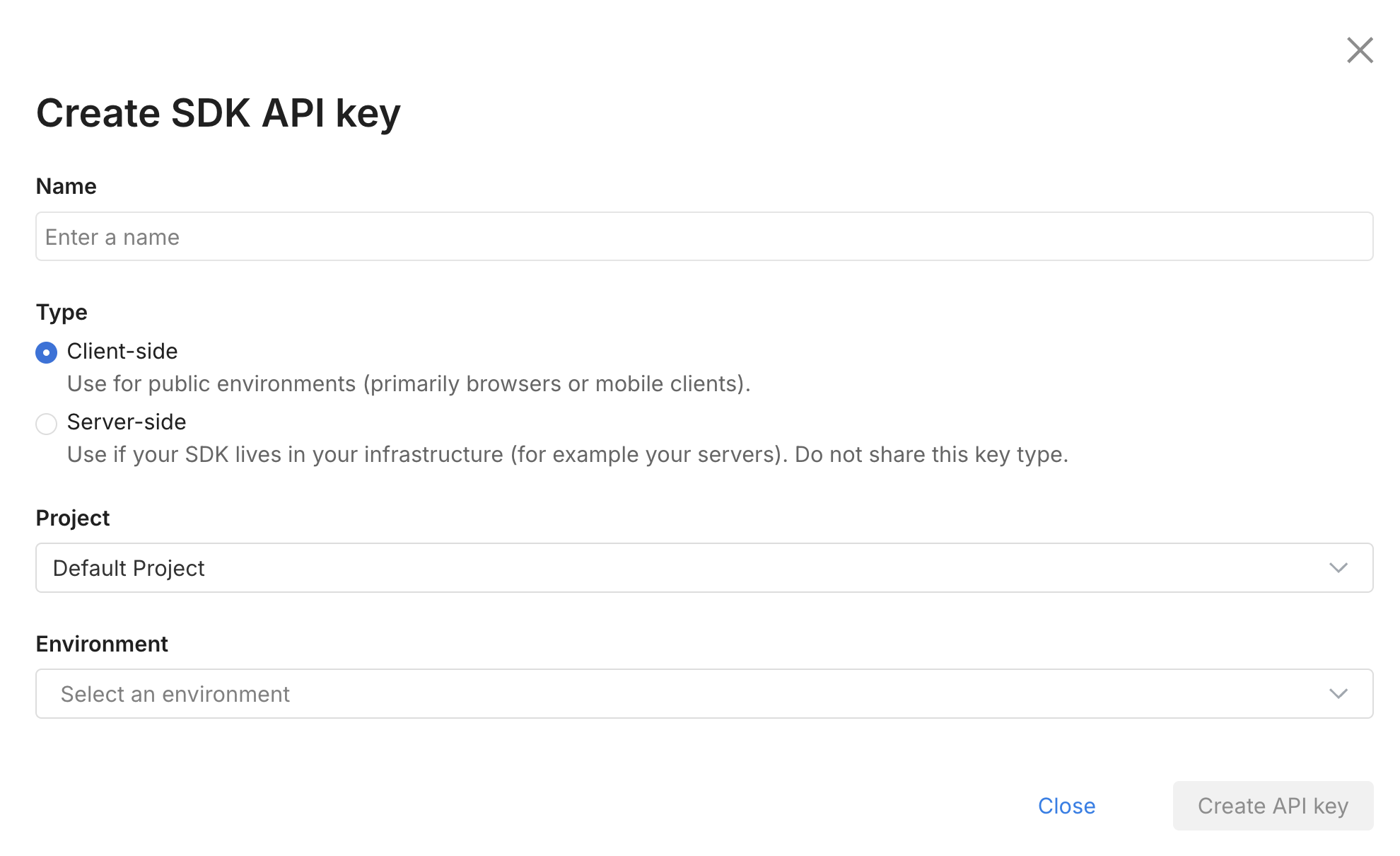Click the Client-side public environments description
The width and height of the screenshot is (1400, 856).
[409, 383]
